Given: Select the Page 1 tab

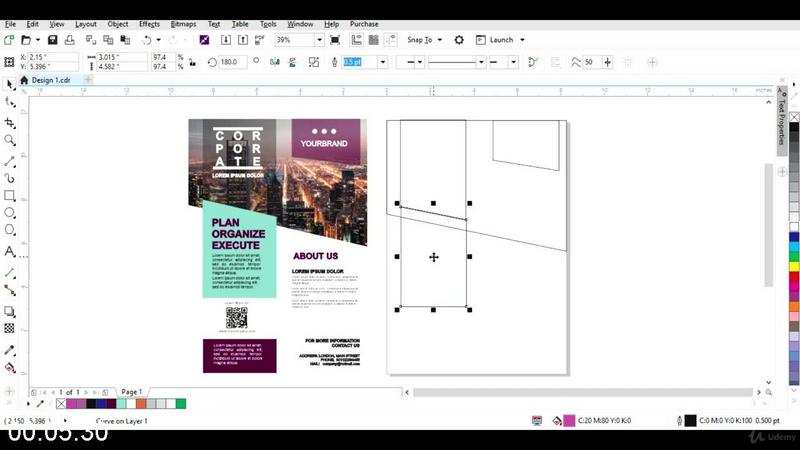Looking at the screenshot, I should (x=132, y=392).
